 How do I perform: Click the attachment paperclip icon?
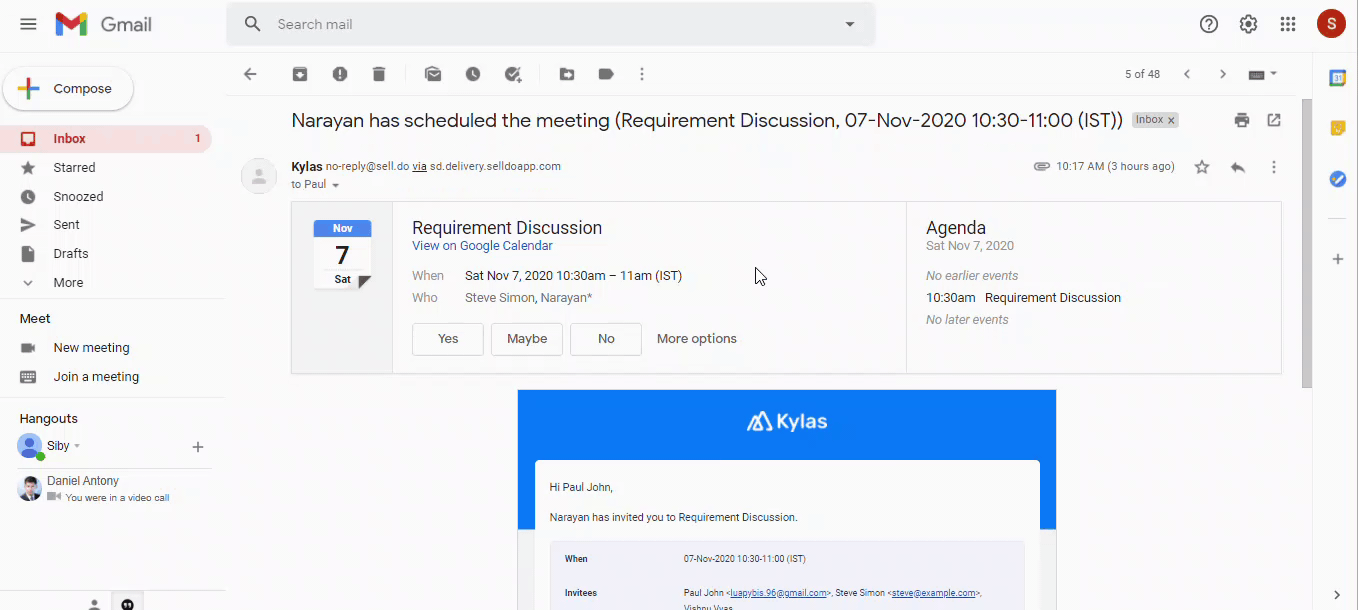click(x=1041, y=167)
